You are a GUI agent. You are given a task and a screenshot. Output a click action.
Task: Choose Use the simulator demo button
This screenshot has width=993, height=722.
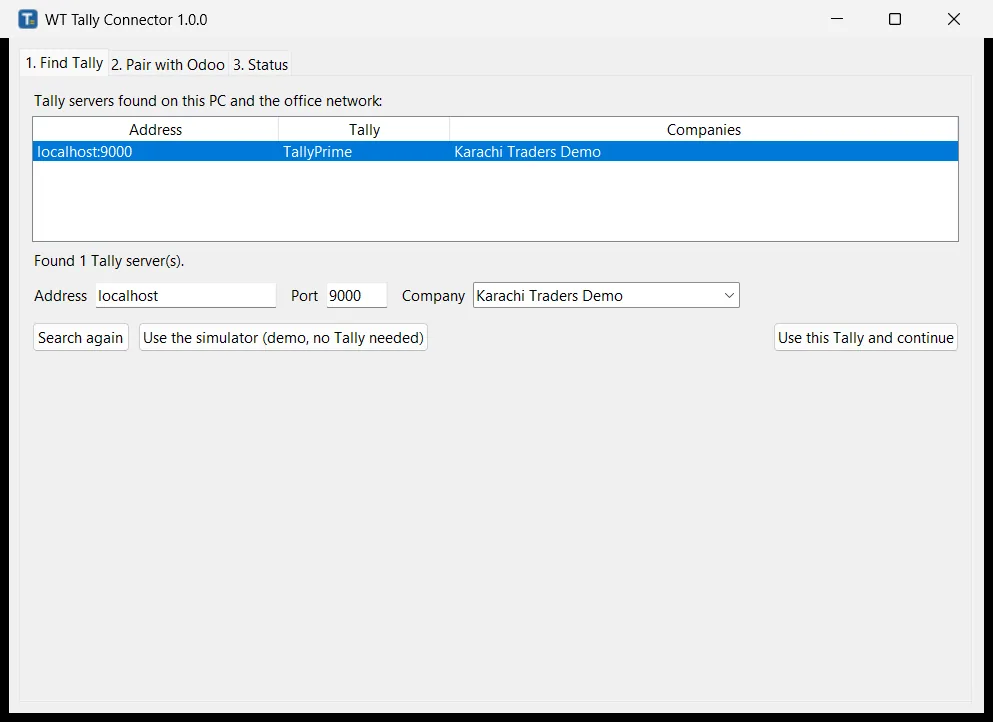coord(283,338)
